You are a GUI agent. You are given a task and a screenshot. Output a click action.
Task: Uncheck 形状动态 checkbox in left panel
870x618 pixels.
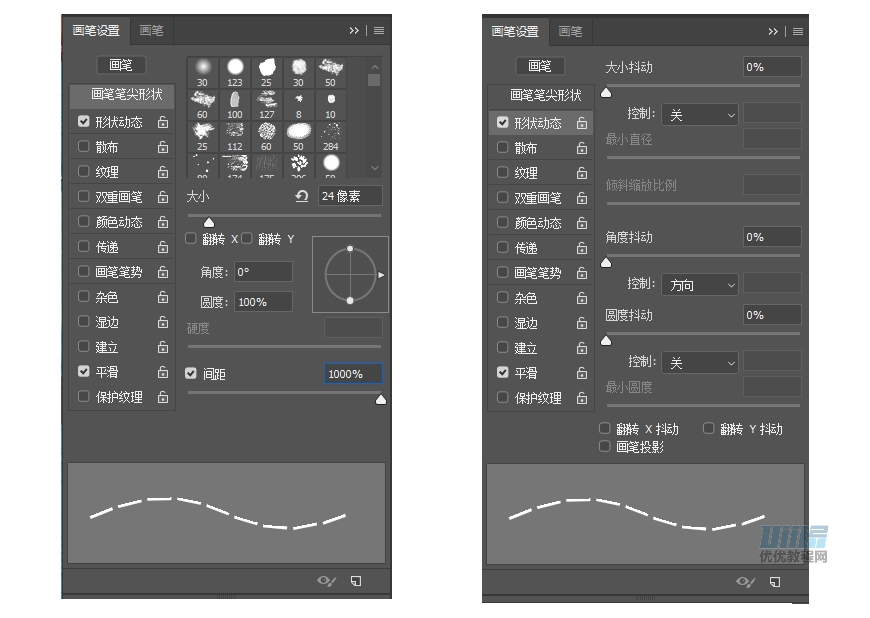pyautogui.click(x=84, y=121)
